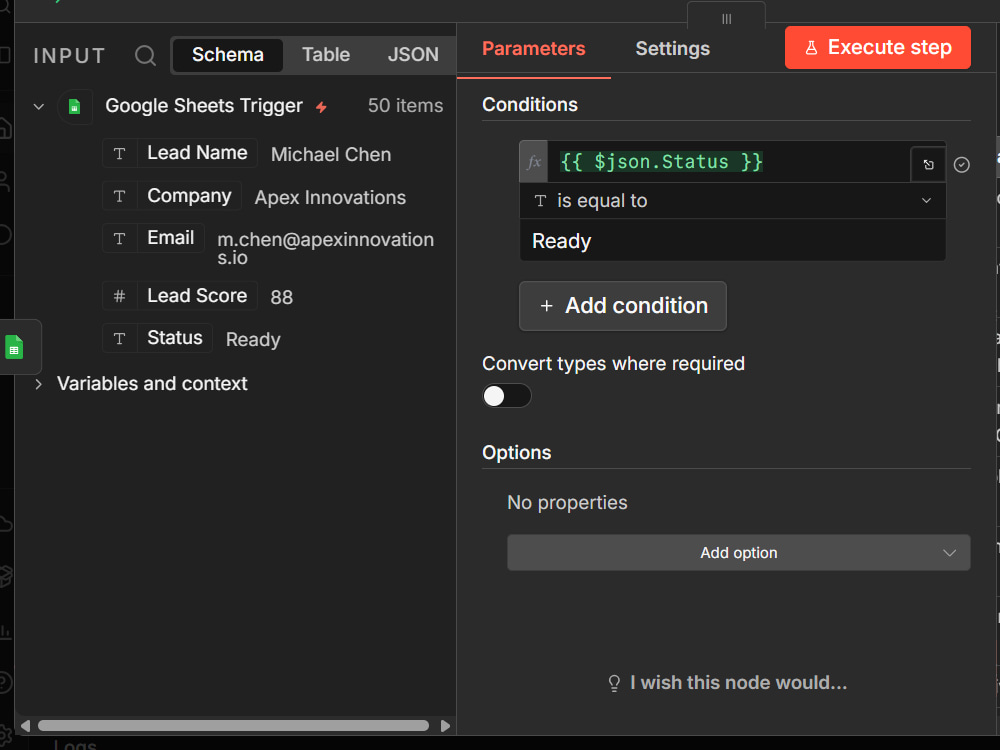The image size is (1000, 750).
Task: Click the text type icon beside Company
Action: (x=119, y=196)
